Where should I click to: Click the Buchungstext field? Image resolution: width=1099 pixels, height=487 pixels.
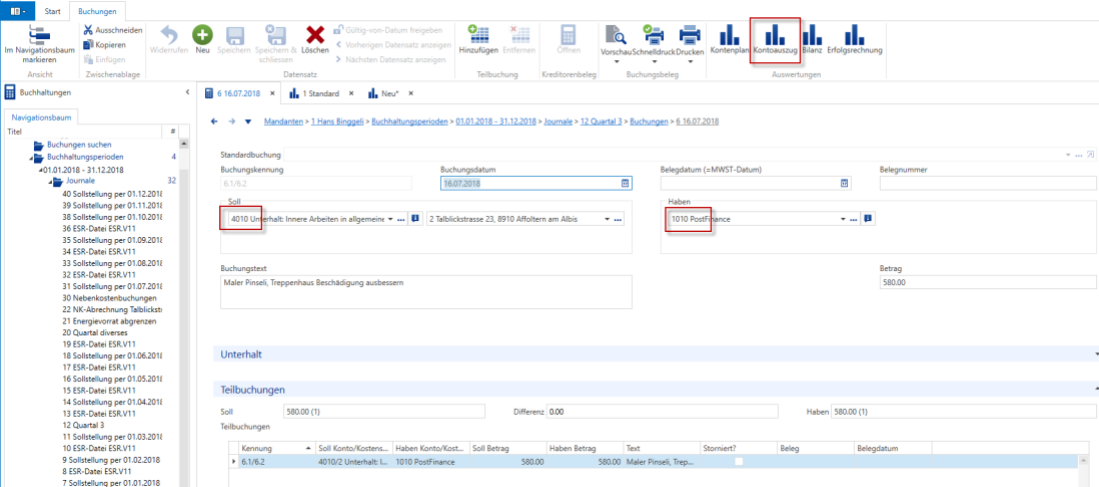[426, 291]
